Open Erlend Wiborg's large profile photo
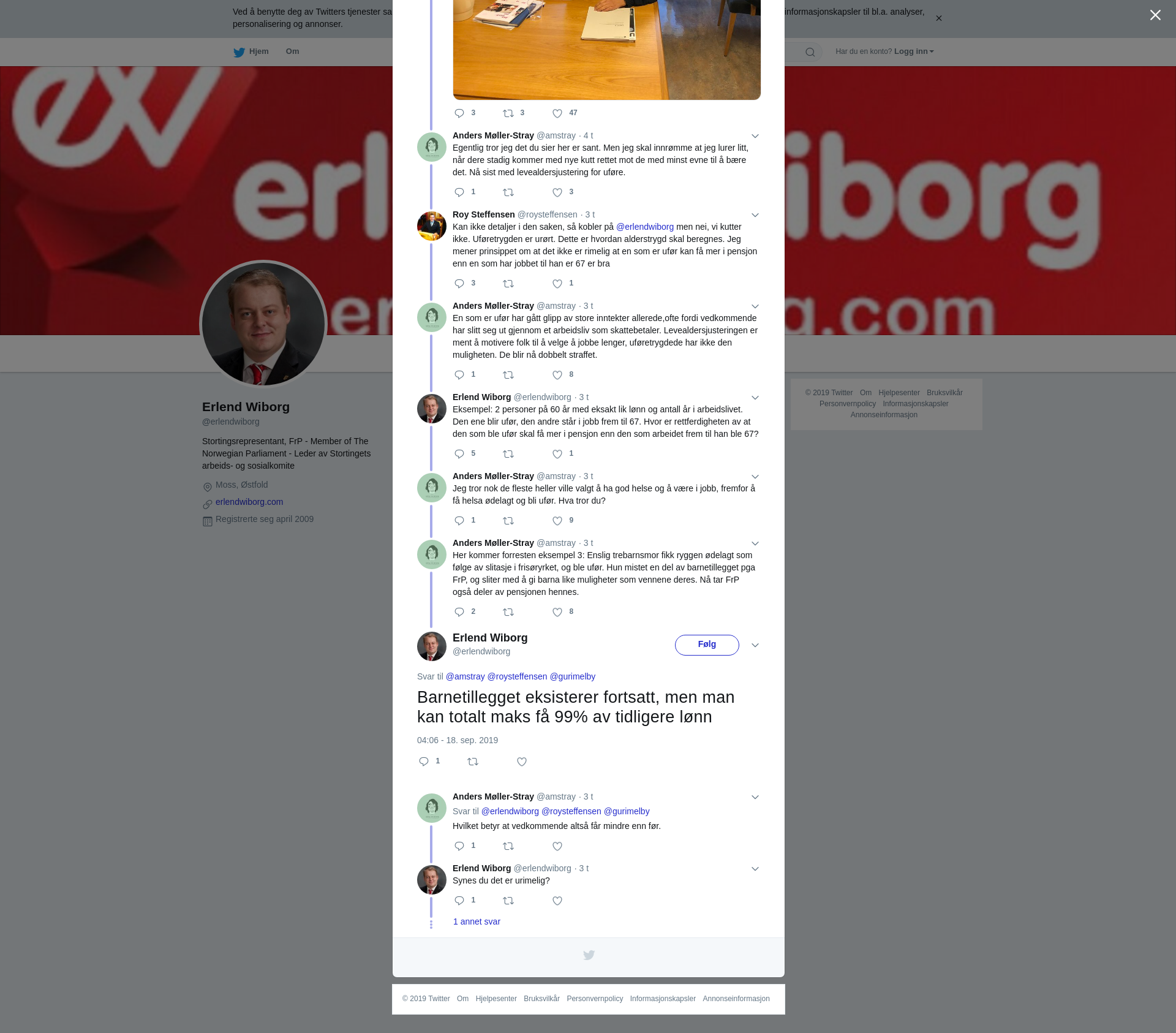Screen dimensions: 1176x1033 (263, 324)
